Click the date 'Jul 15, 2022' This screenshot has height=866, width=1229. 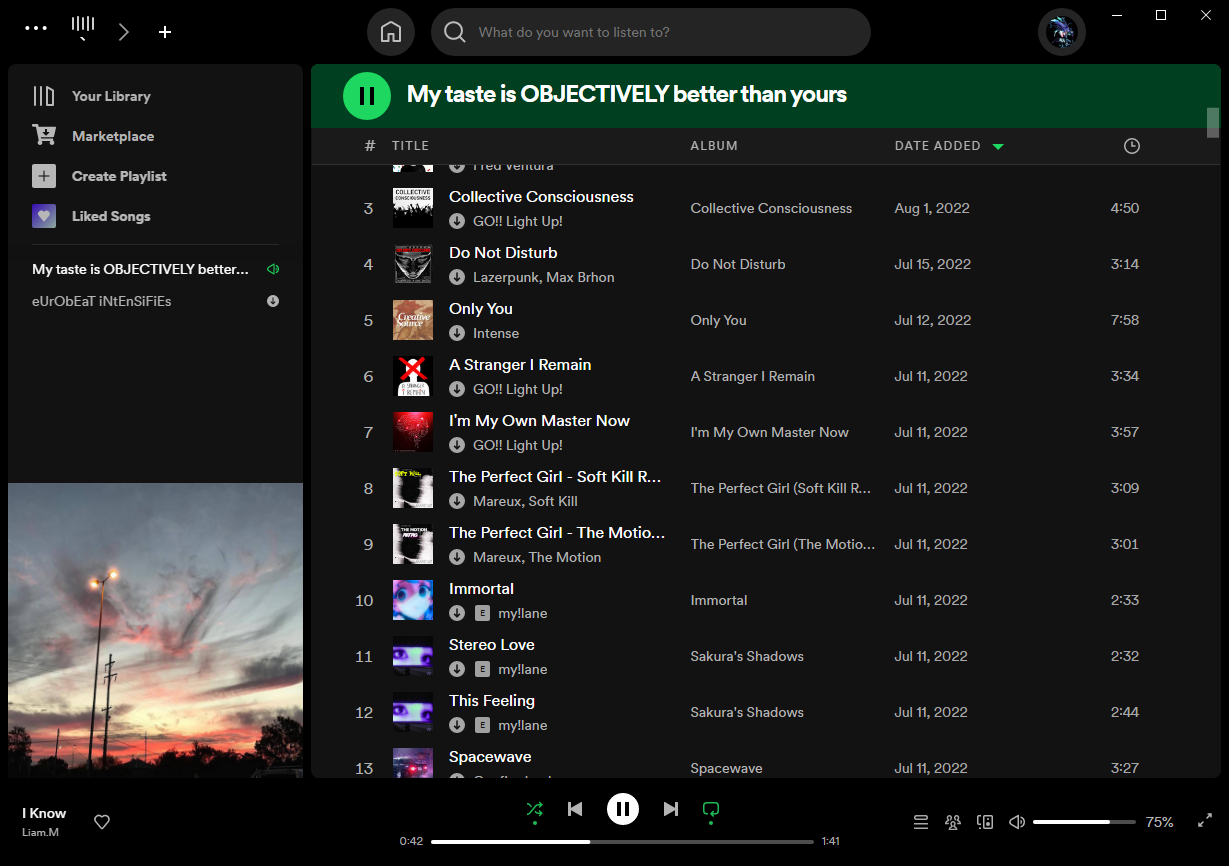click(933, 264)
